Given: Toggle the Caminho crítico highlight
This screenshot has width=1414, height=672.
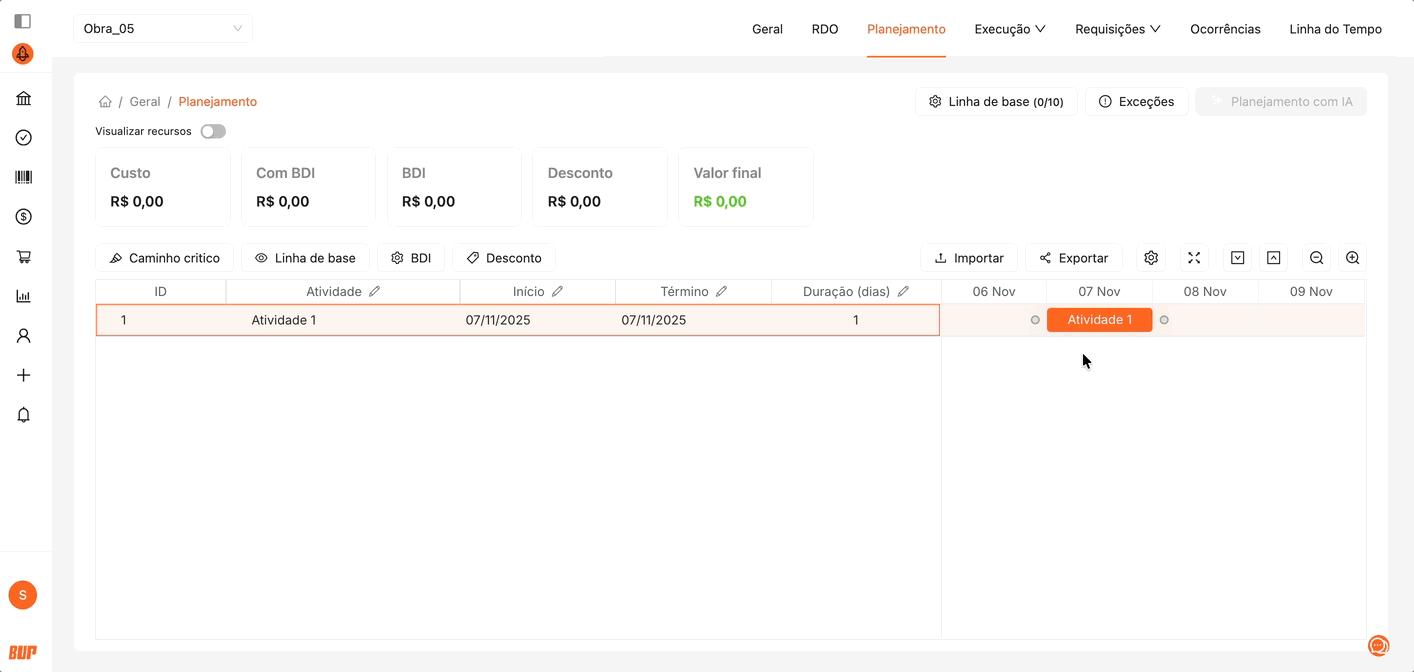Looking at the screenshot, I should click(164, 258).
